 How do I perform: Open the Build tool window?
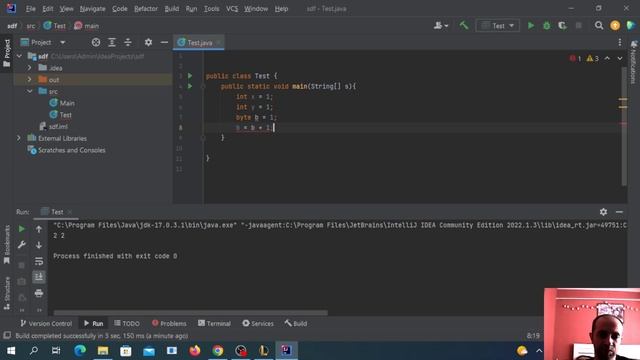[296, 323]
